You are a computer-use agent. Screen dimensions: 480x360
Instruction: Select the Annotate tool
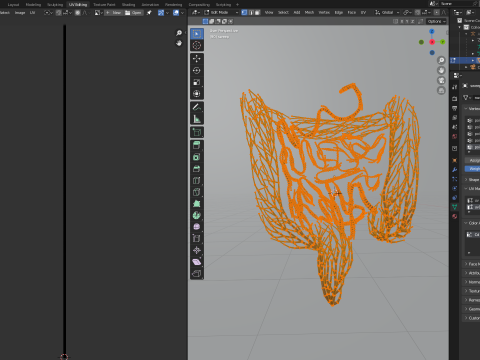197,107
